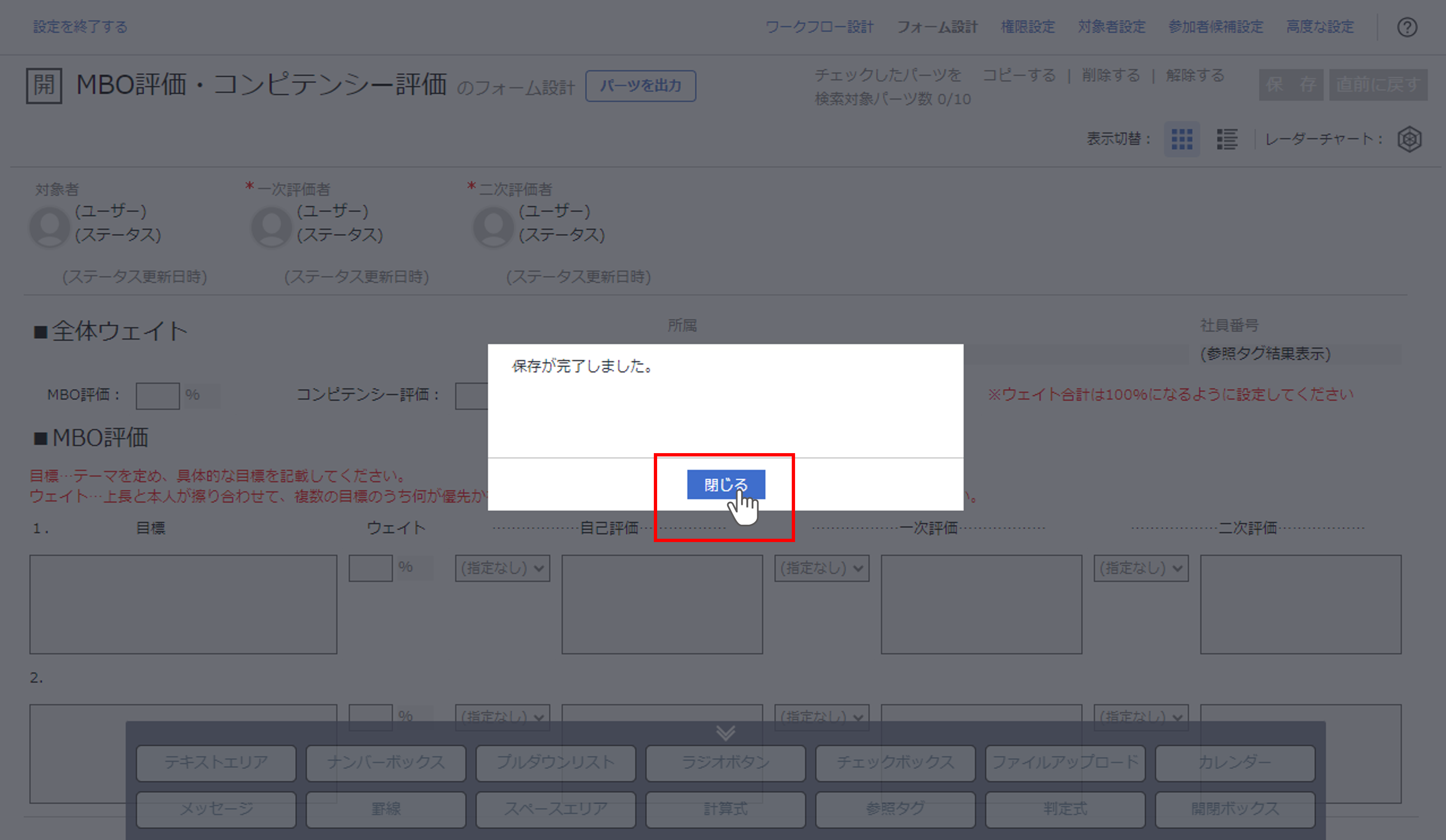The width and height of the screenshot is (1446, 840).
Task: Click the ■全体ウェイト heading
Action: coord(110,331)
